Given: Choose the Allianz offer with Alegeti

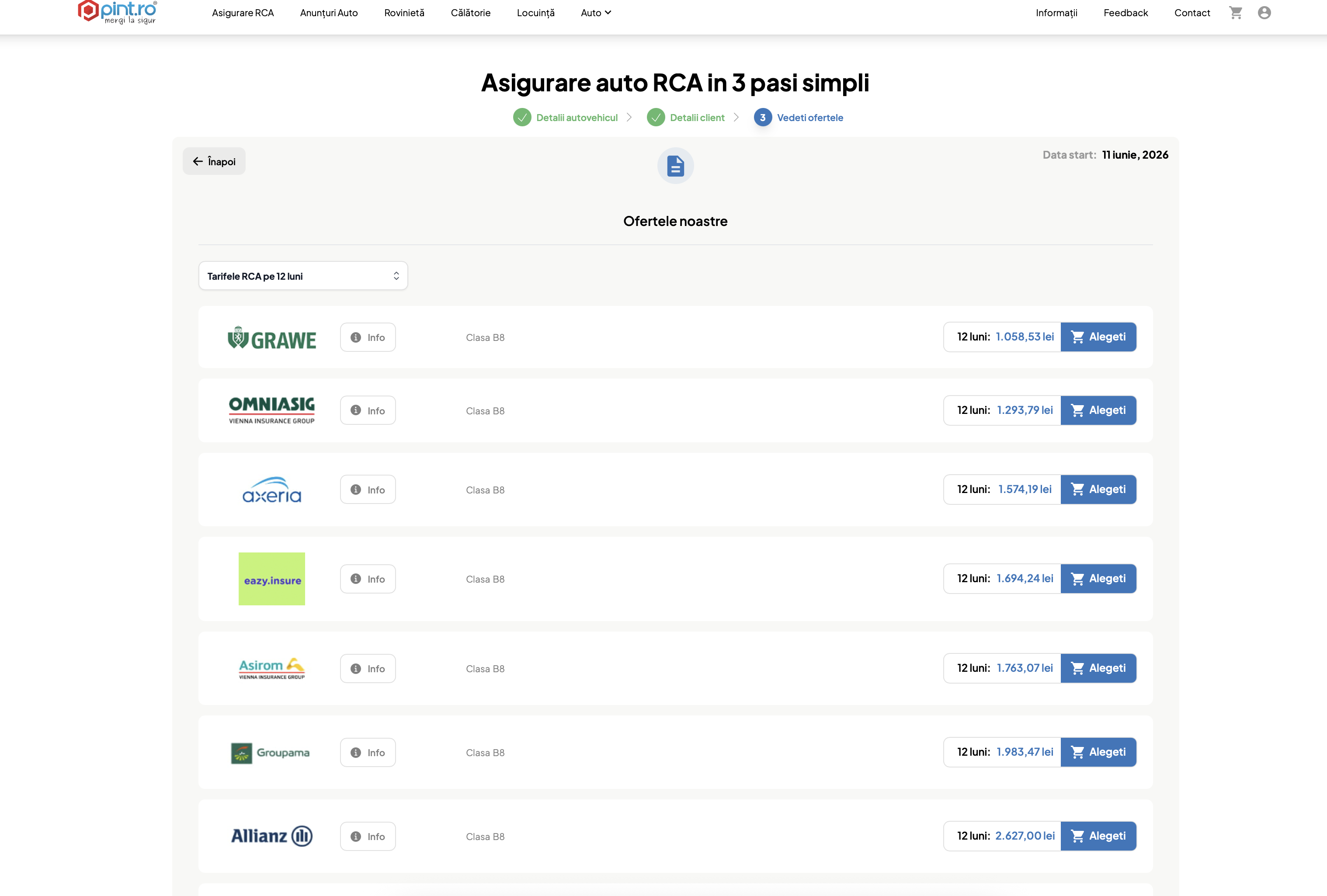Looking at the screenshot, I should point(1098,836).
